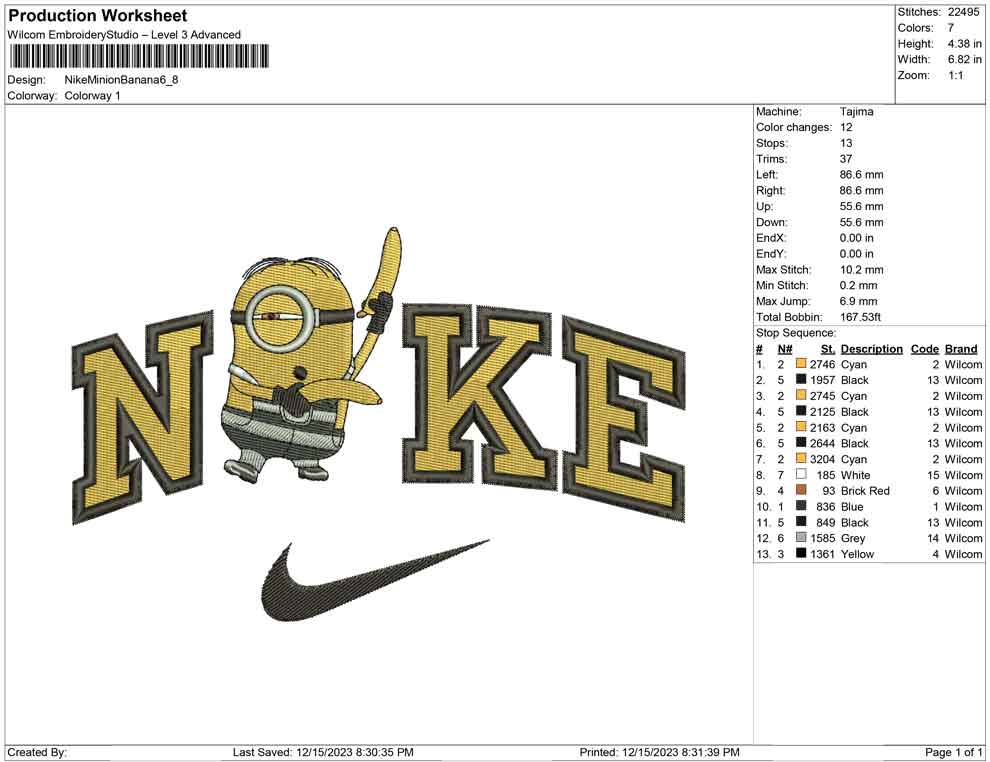This screenshot has width=990, height=762.
Task: Click the barcode under the Wilcom title
Action: (139, 56)
